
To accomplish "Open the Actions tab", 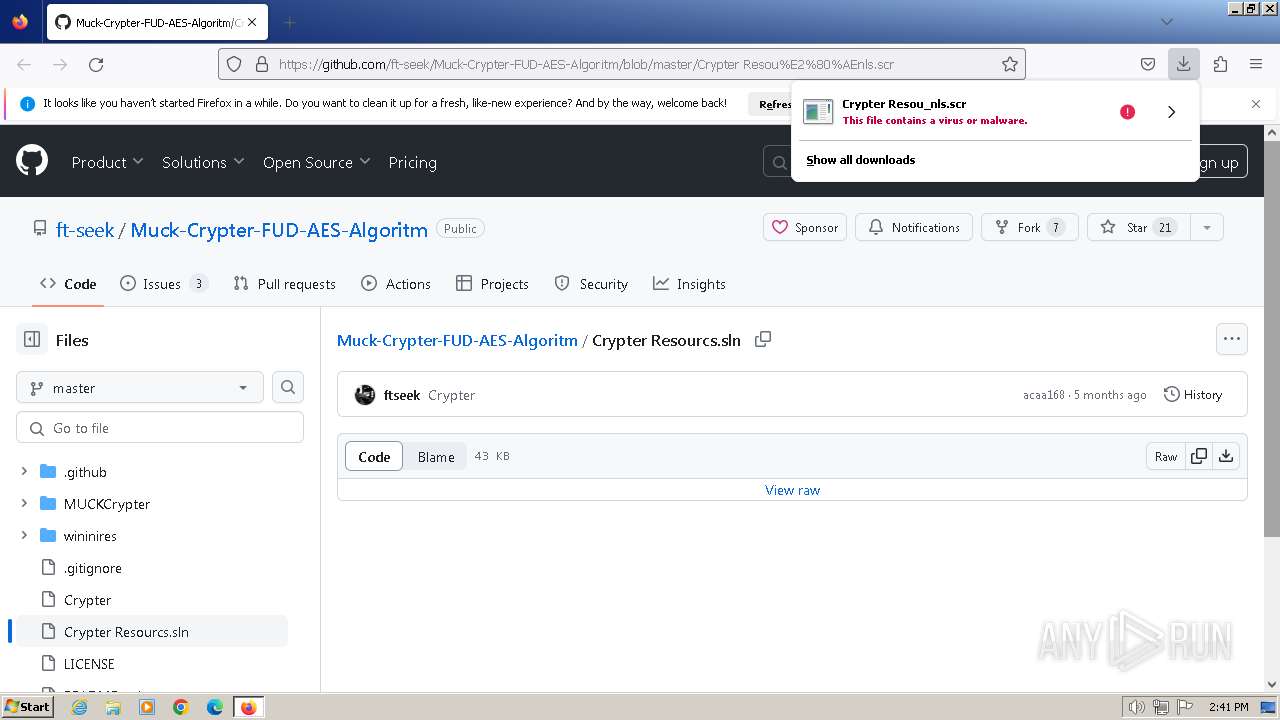I will tap(396, 284).
